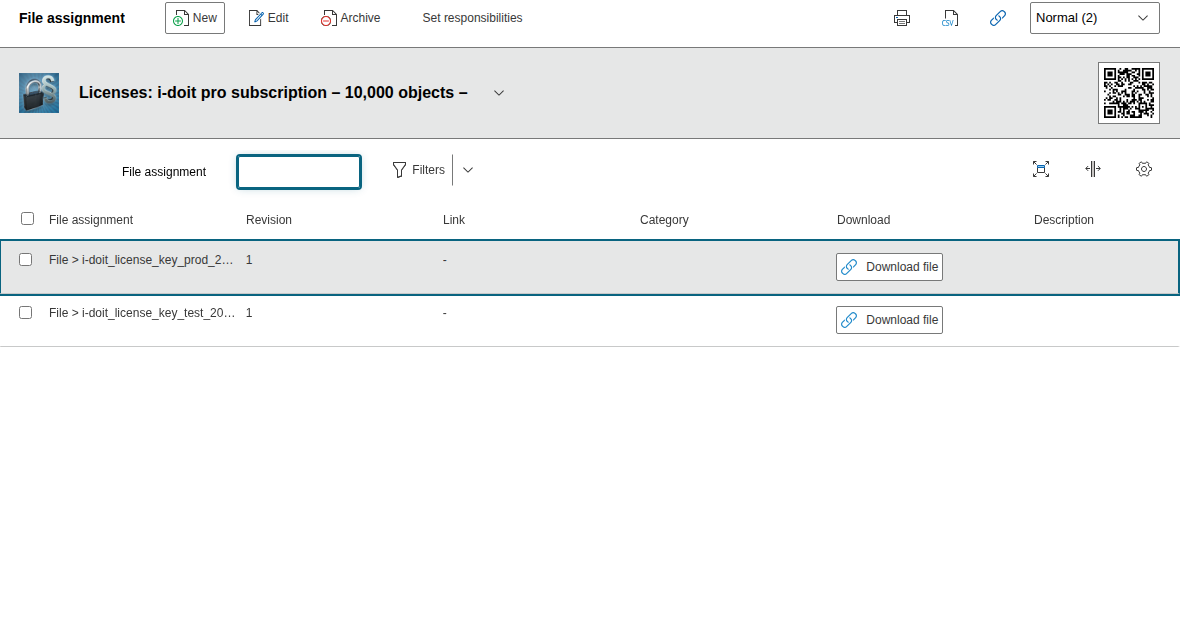Print the file assignment list
The image size is (1180, 640).
point(902,18)
